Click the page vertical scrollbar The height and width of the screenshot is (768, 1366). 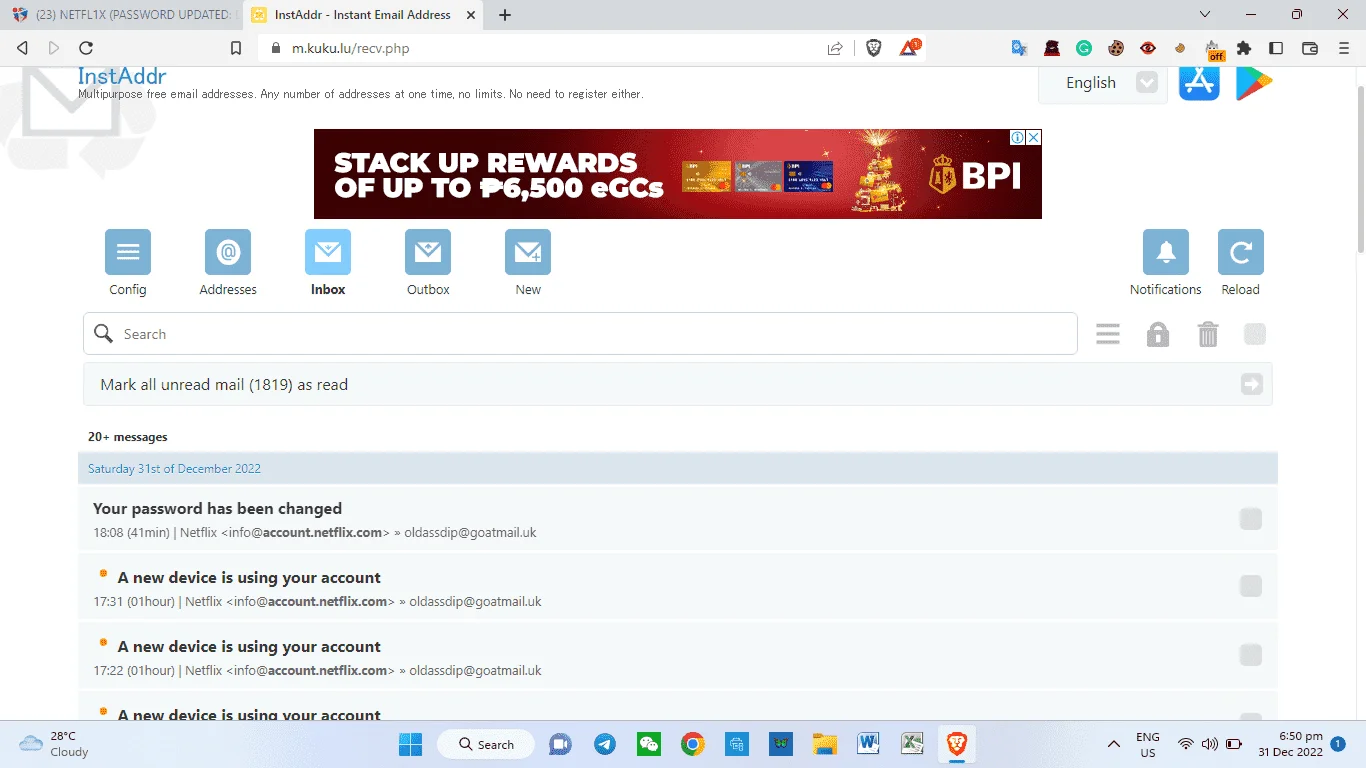tap(1360, 170)
